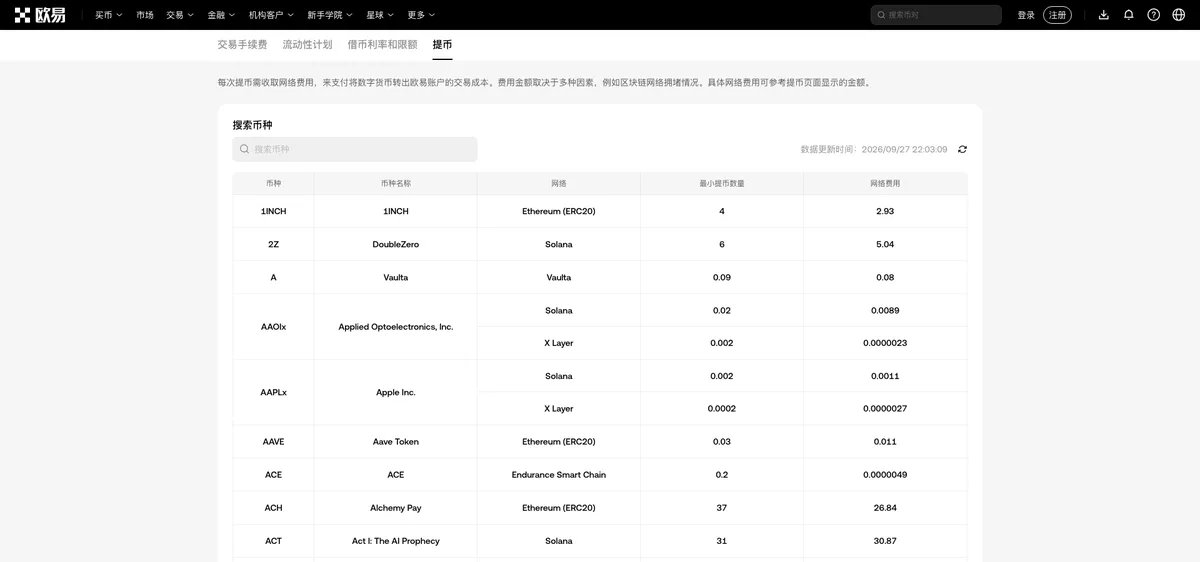The image size is (1200, 562).
Task: Click the magnifier icon in header search
Action: click(x=881, y=15)
